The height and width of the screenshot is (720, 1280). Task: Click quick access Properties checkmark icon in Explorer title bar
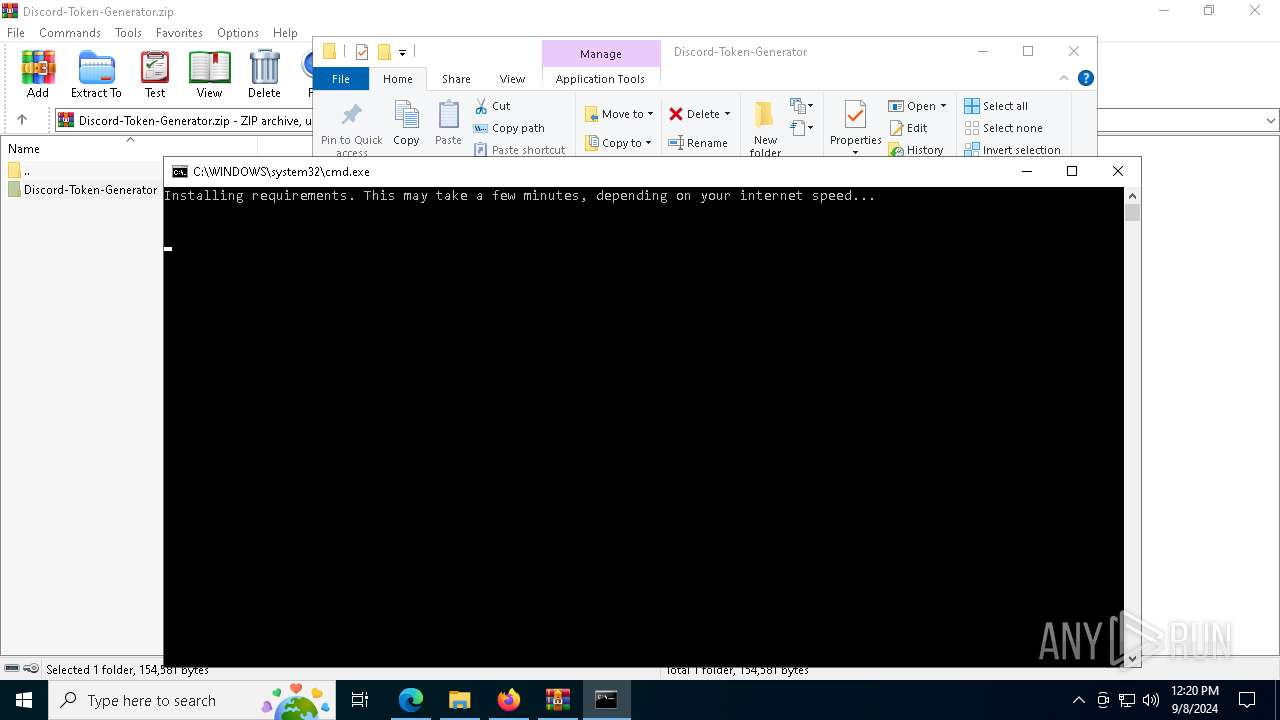point(362,52)
